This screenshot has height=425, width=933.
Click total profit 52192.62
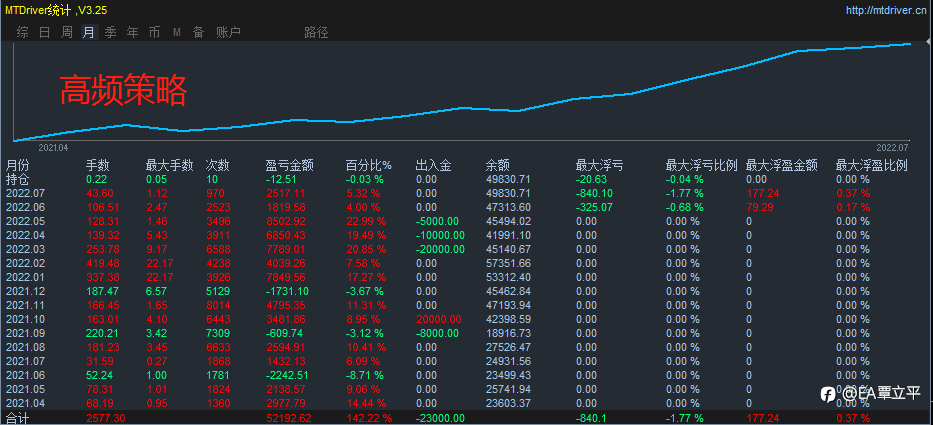287,418
